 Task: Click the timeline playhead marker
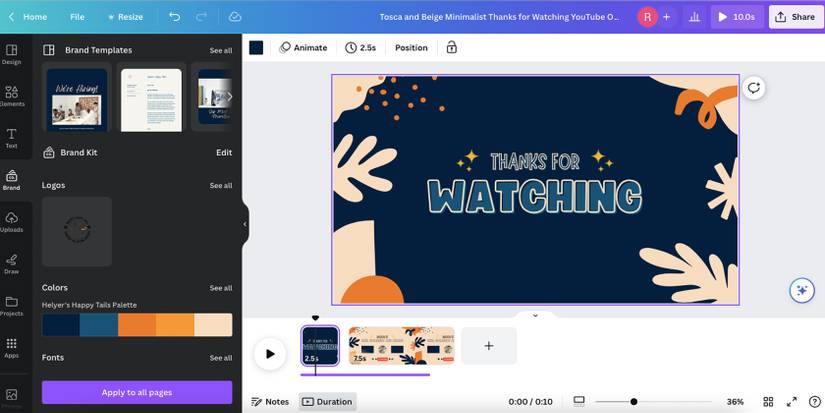pos(315,318)
